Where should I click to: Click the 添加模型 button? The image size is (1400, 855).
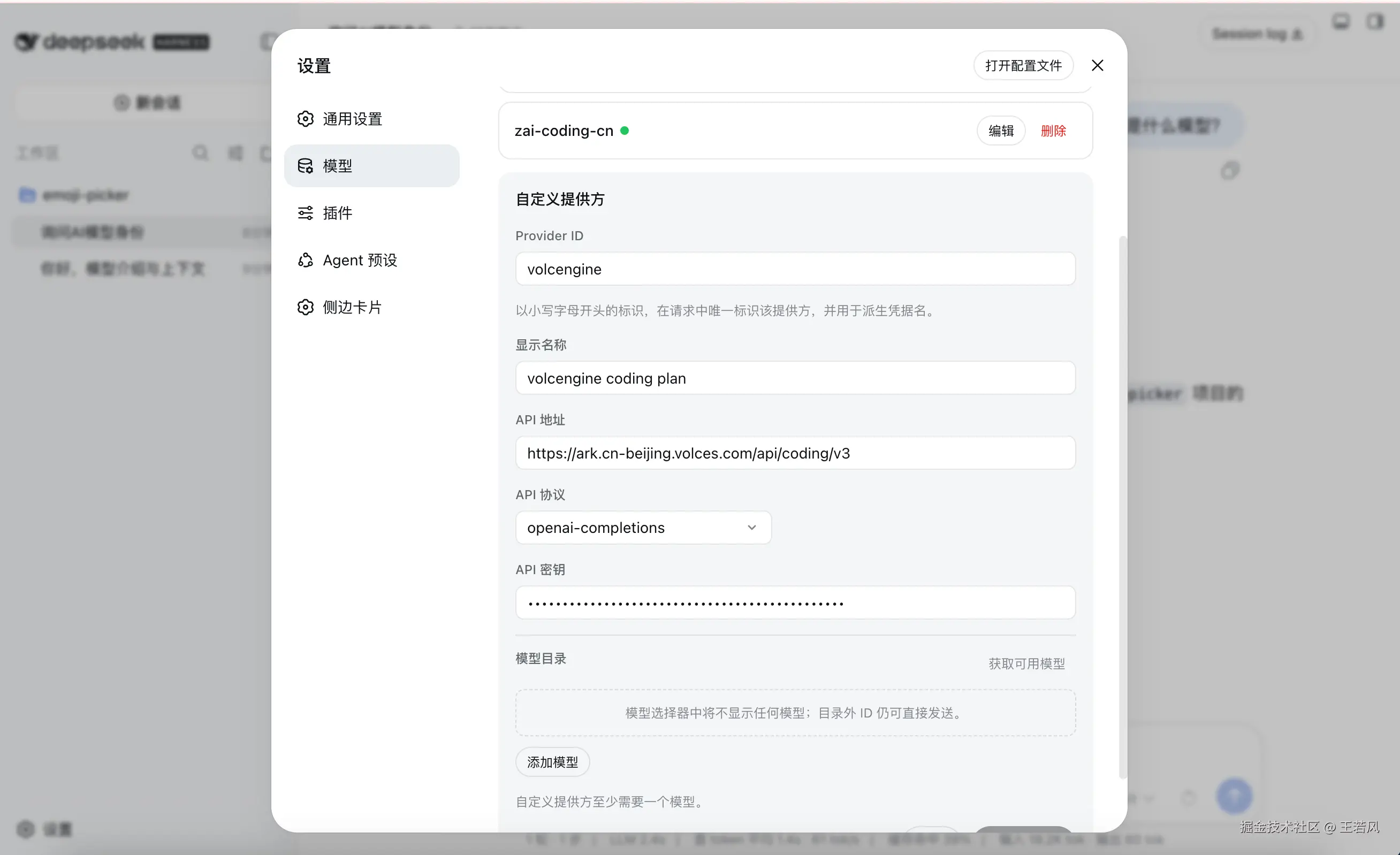click(552, 762)
